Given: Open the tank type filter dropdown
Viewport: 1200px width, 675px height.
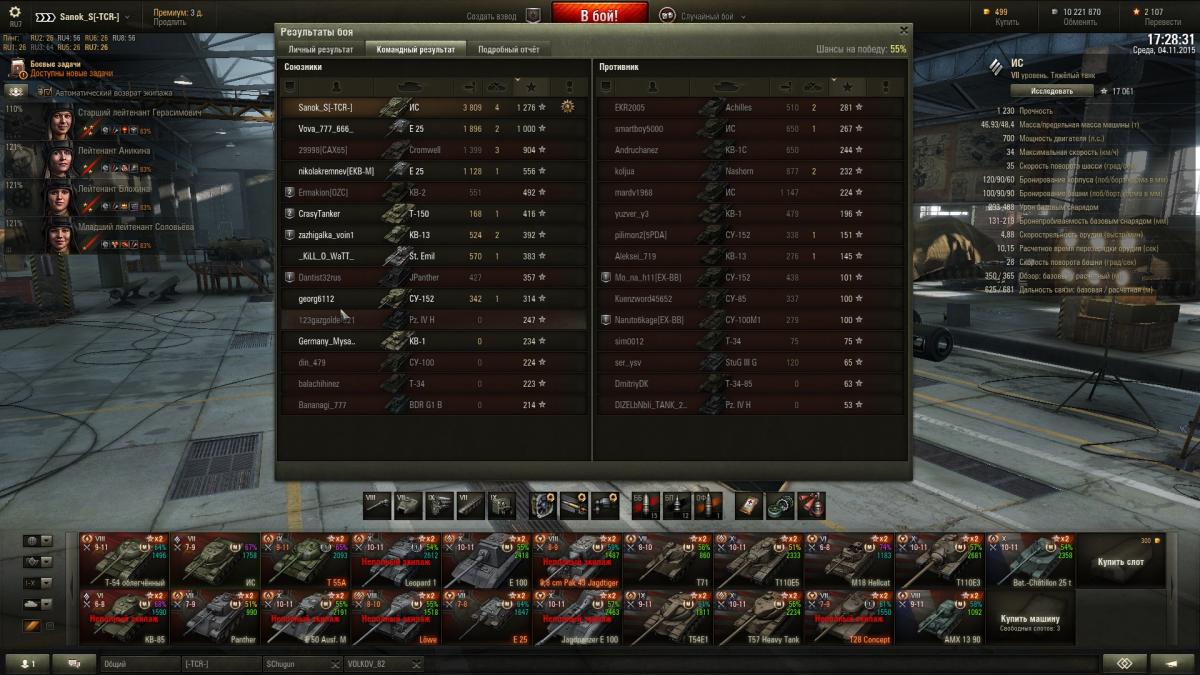Looking at the screenshot, I should [37, 604].
